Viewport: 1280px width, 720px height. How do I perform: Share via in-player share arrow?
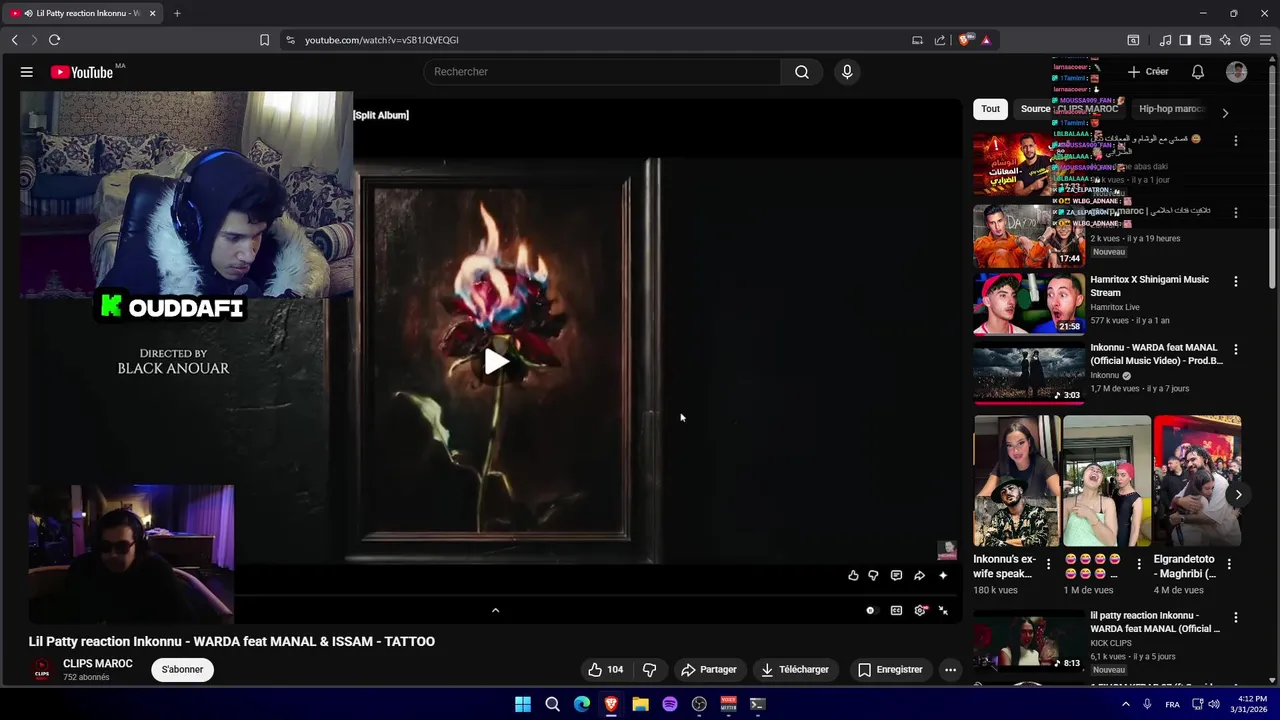click(x=919, y=575)
